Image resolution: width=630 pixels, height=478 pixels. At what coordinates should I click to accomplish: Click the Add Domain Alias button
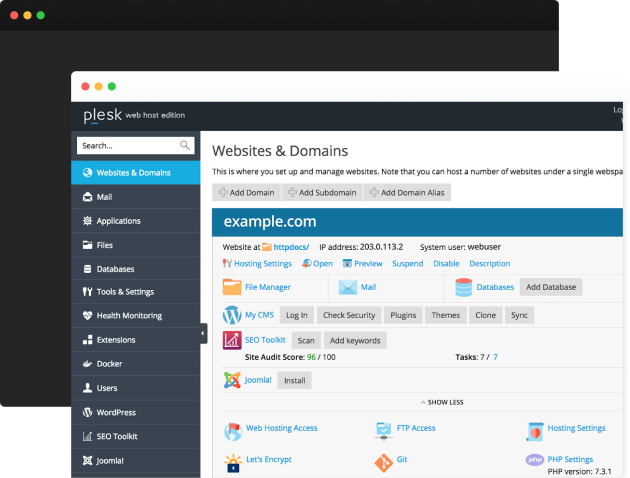point(407,192)
